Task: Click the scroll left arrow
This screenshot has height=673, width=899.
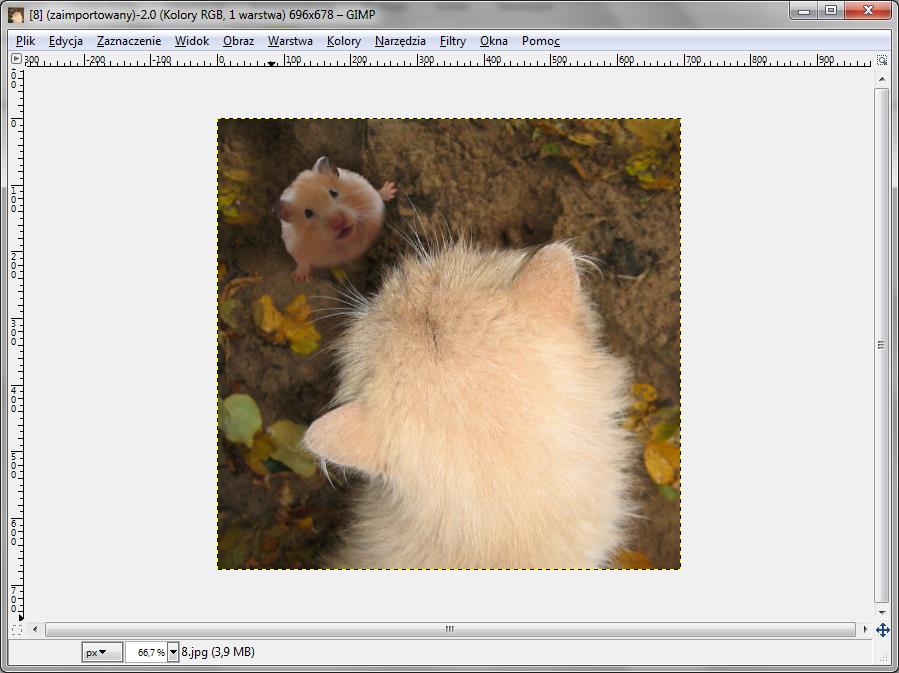Action: point(35,629)
